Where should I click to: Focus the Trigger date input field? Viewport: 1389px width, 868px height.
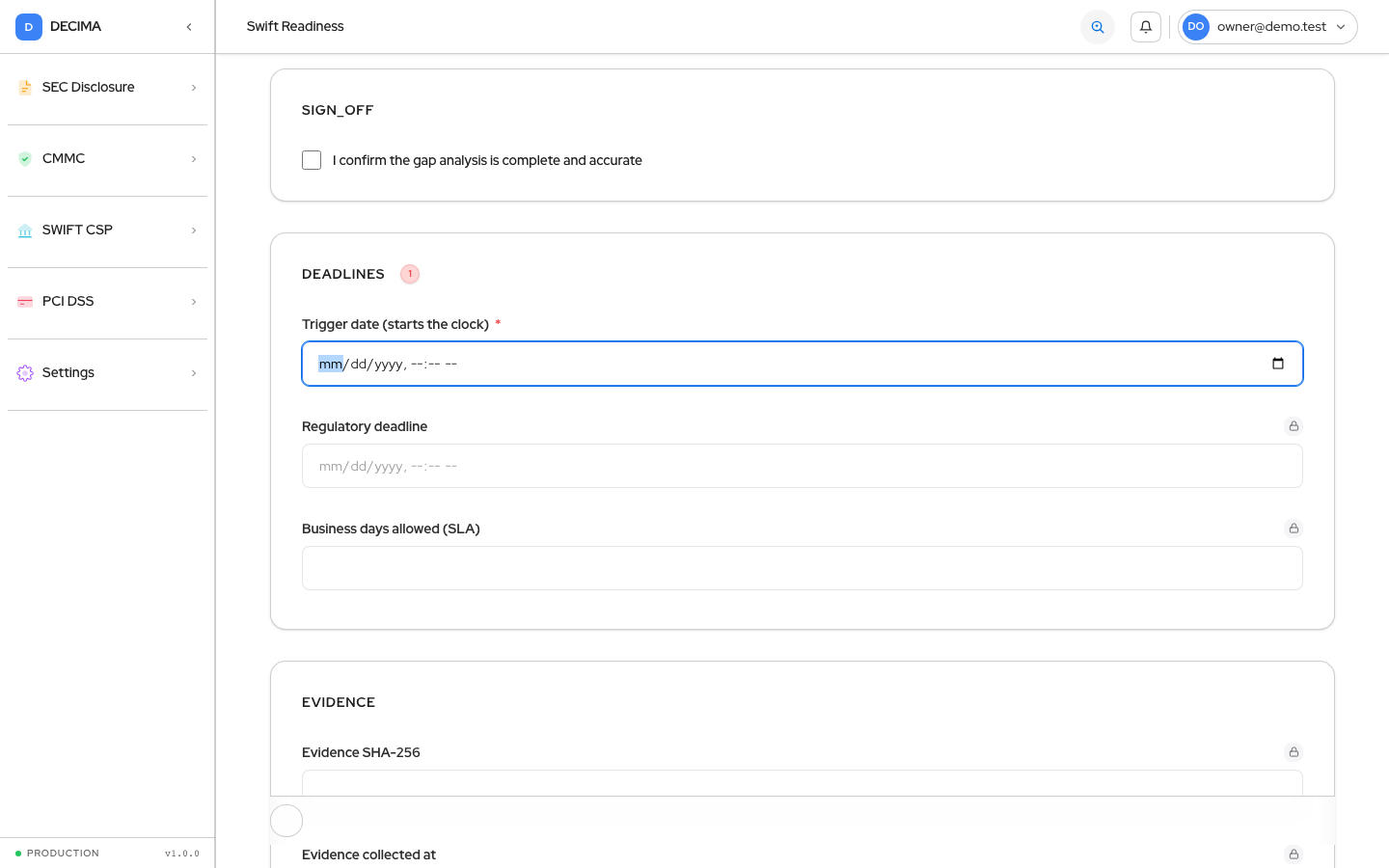pos(803,364)
